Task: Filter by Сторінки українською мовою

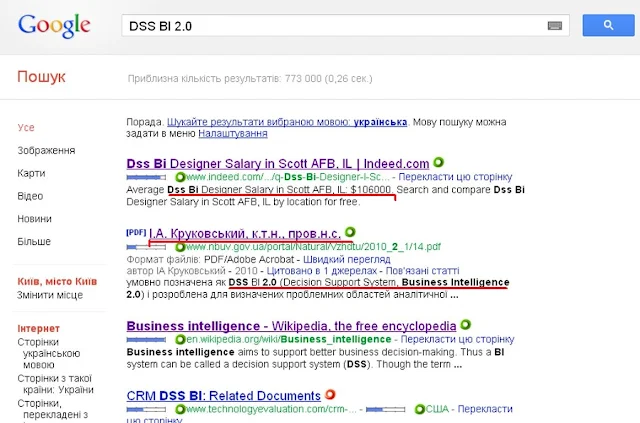Action: click(49, 353)
